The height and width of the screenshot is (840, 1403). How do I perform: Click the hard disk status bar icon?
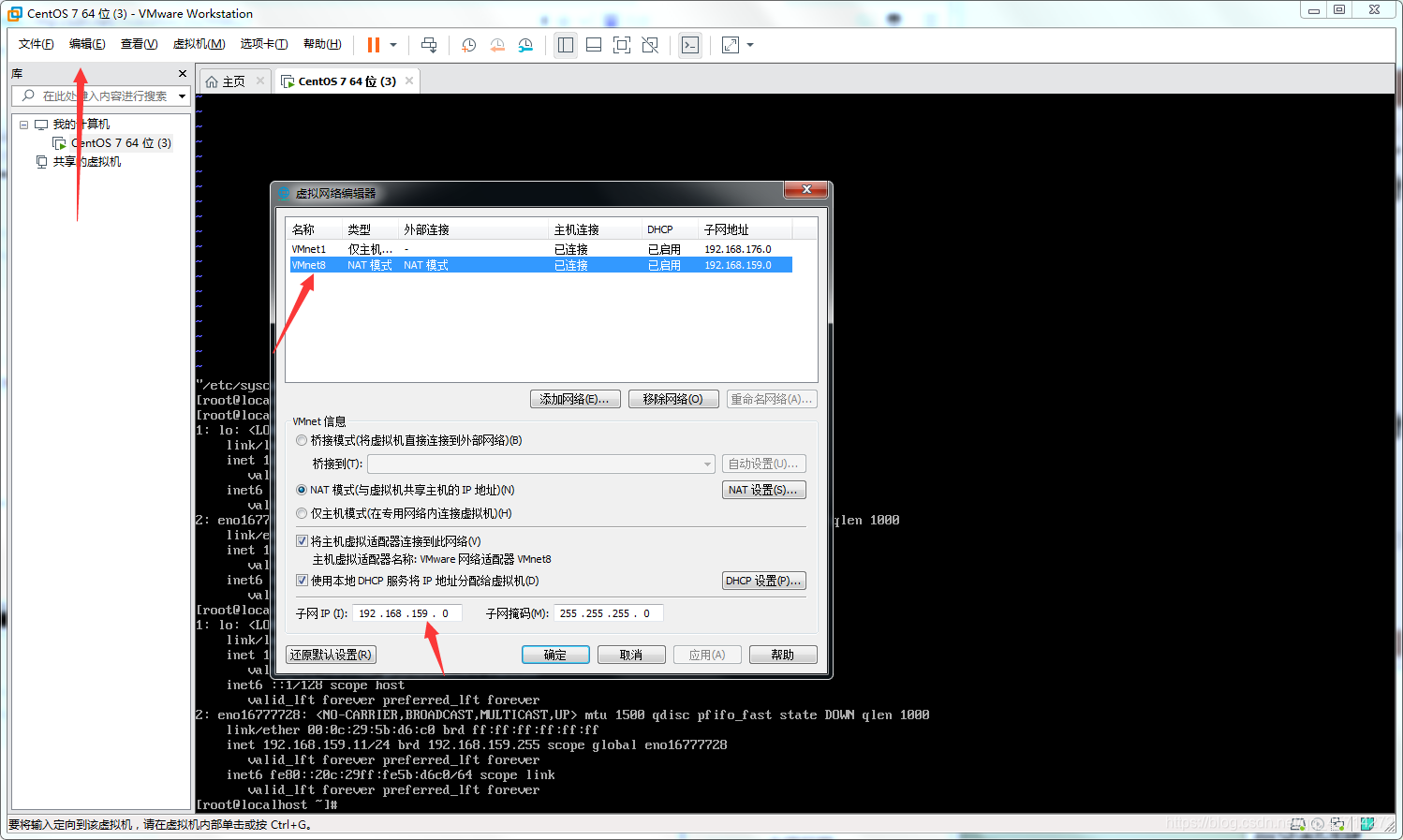pyautogui.click(x=1298, y=824)
